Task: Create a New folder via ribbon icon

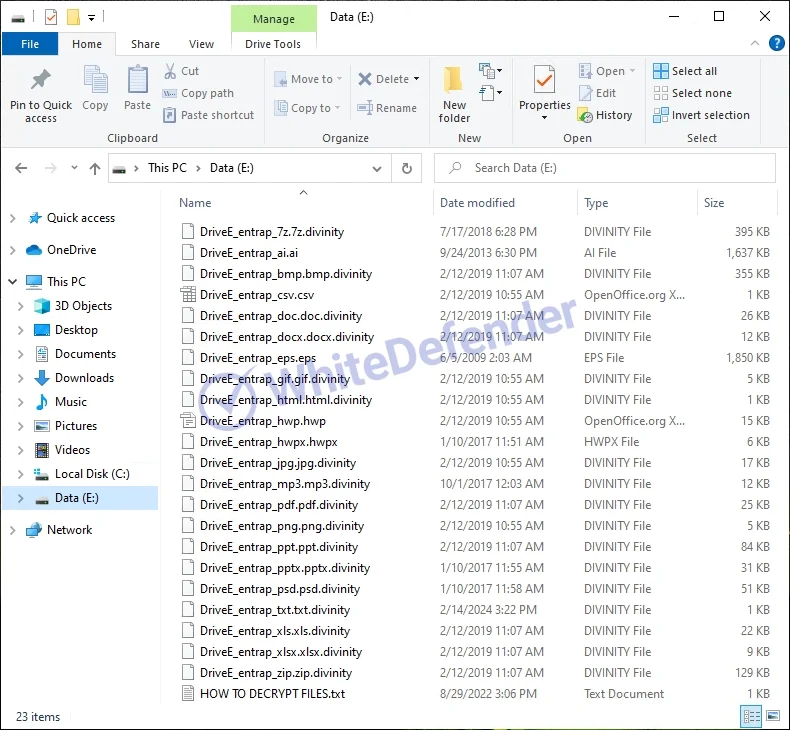Action: [x=454, y=81]
